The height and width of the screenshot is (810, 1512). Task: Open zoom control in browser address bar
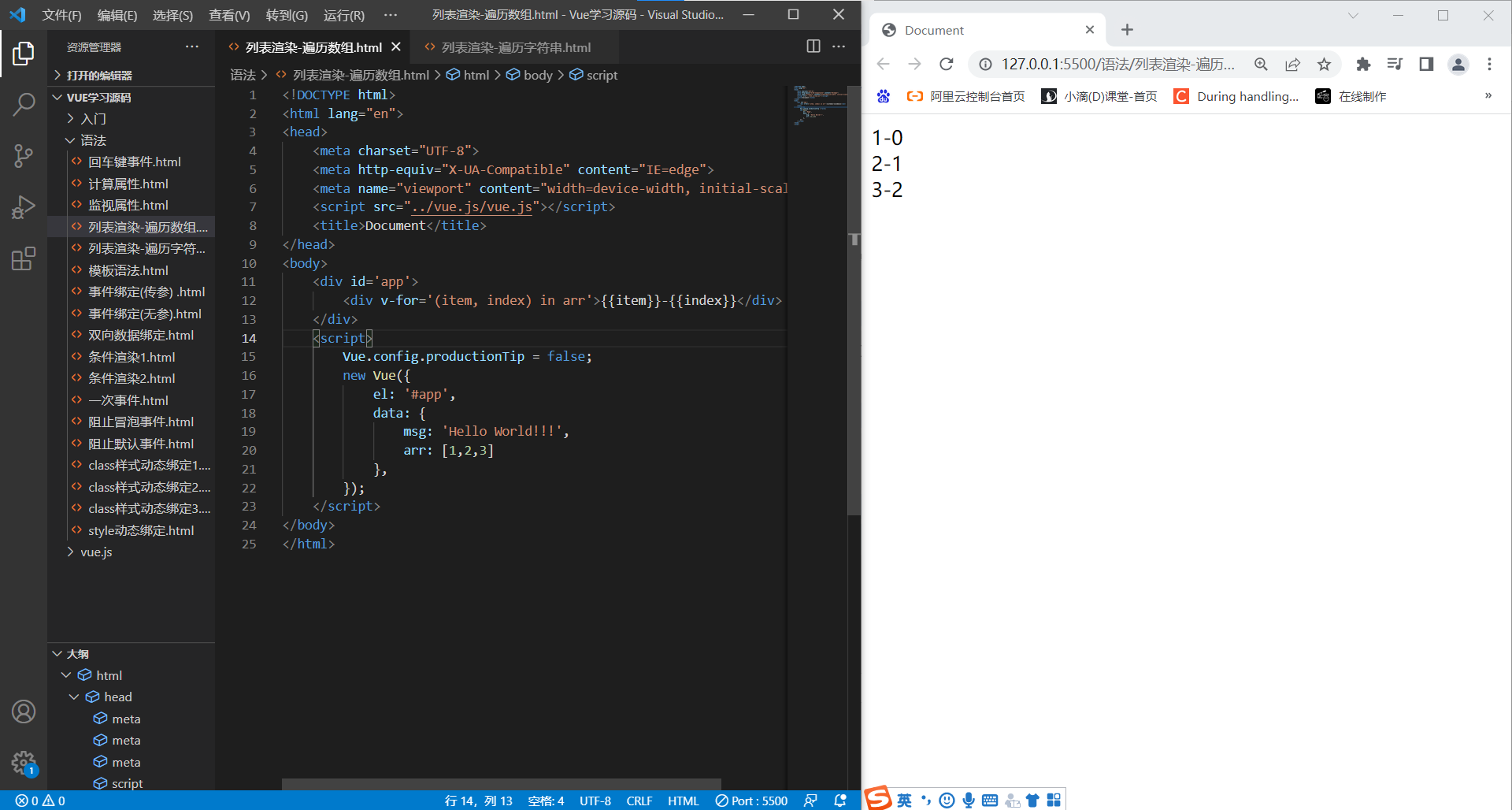pyautogui.click(x=1261, y=65)
